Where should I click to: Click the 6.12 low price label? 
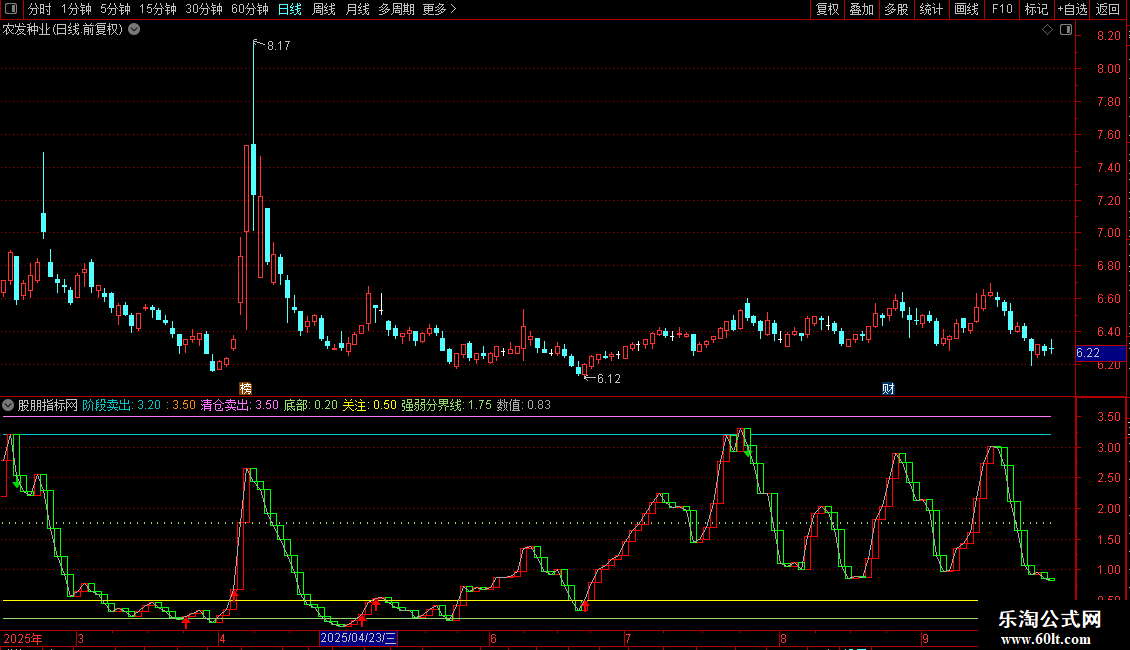[608, 379]
